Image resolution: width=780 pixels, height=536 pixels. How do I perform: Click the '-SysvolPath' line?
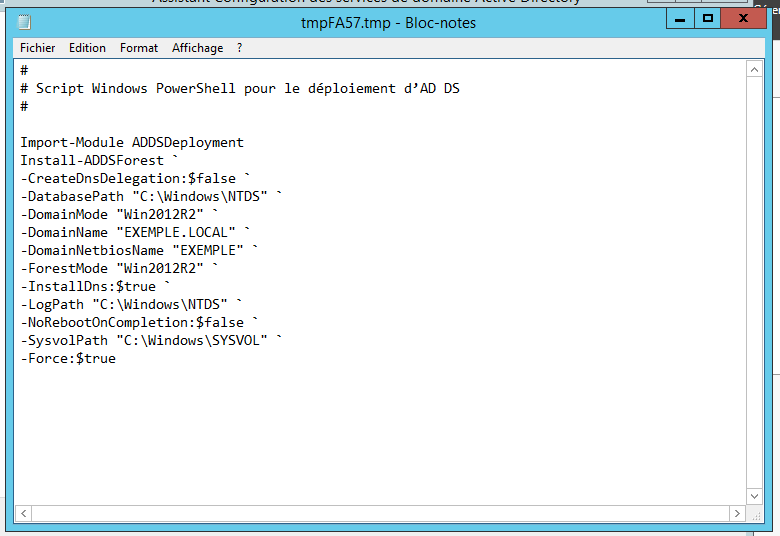(151, 340)
